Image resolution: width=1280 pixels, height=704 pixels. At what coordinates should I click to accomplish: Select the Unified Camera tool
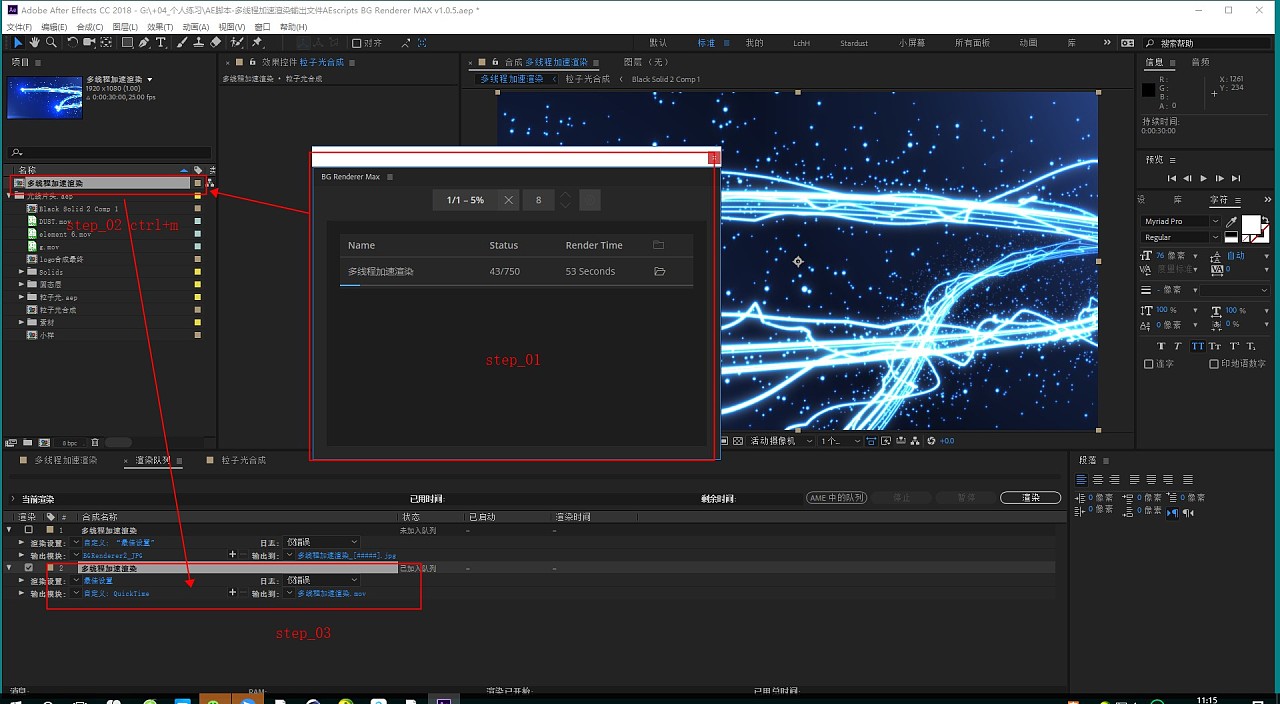89,42
